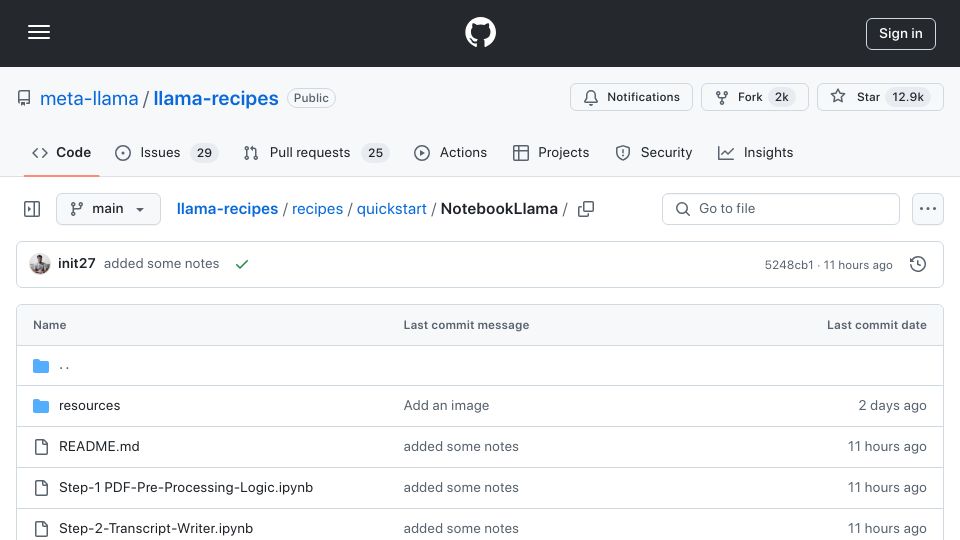This screenshot has height=540, width=960.
Task: Open Step-1 PDF-Pre-Processing-Logic.ipynb
Action: (186, 487)
